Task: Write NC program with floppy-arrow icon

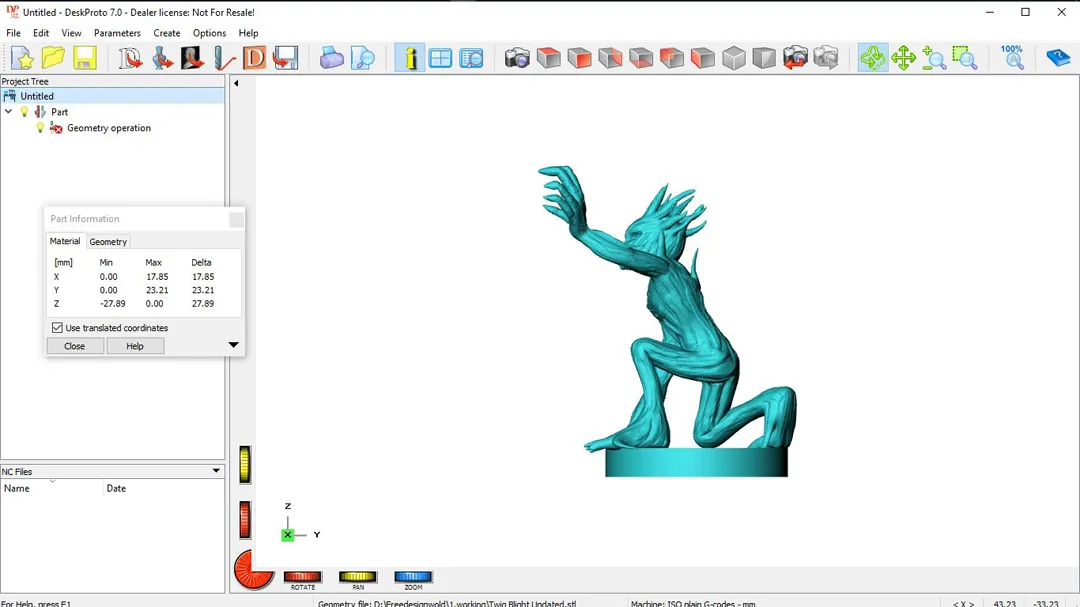Action: pos(285,58)
